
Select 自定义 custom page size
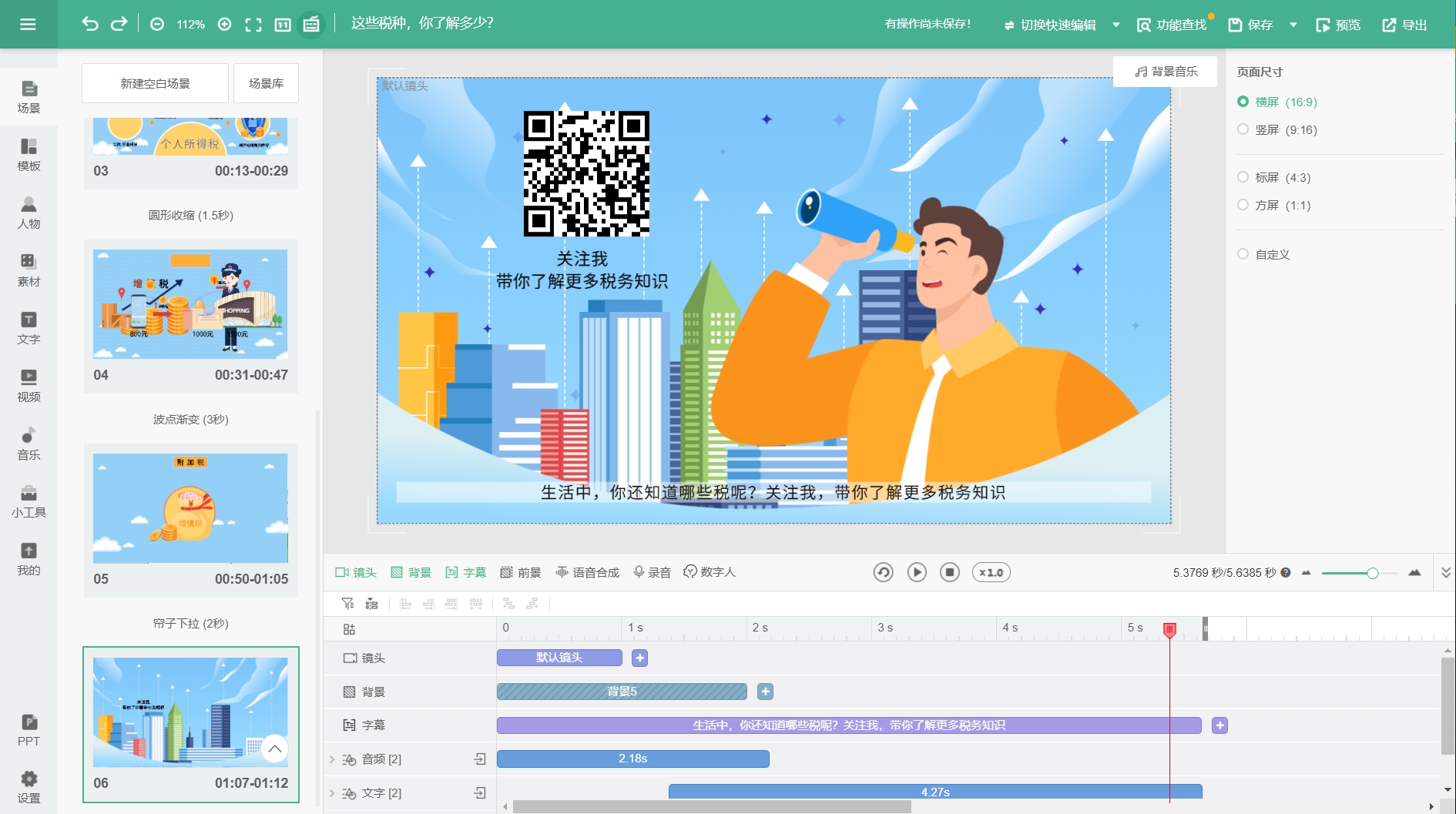click(x=1263, y=254)
